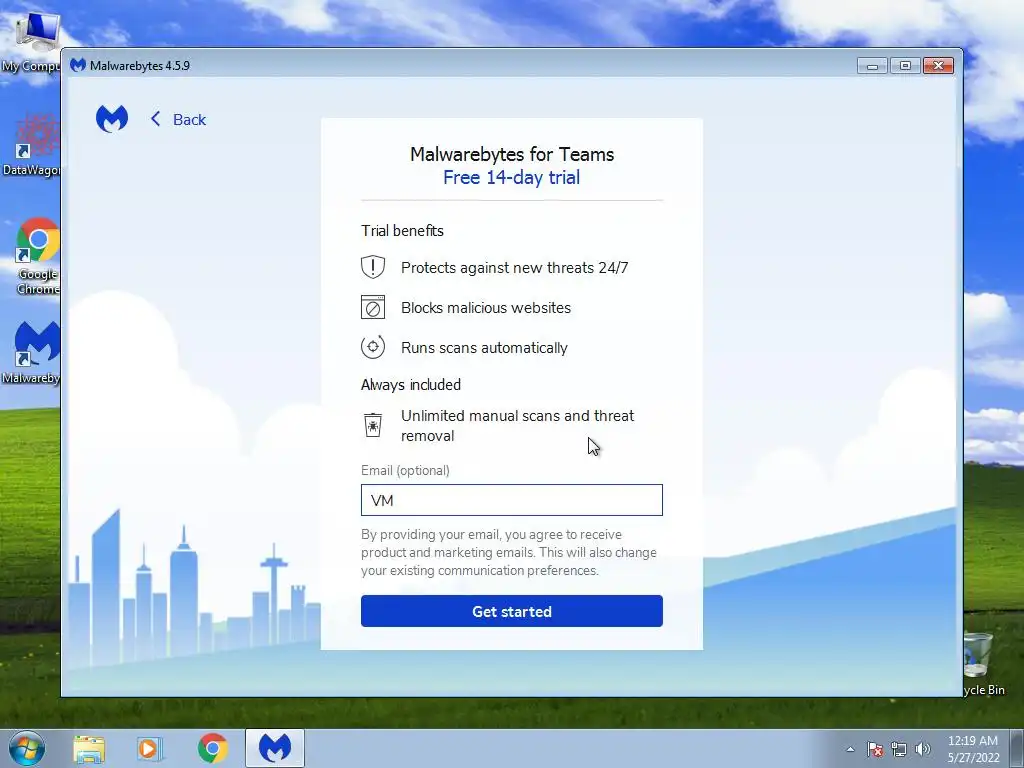Select the DataWagon desktop shortcut
Screen dimensions: 1024x768
(31, 145)
